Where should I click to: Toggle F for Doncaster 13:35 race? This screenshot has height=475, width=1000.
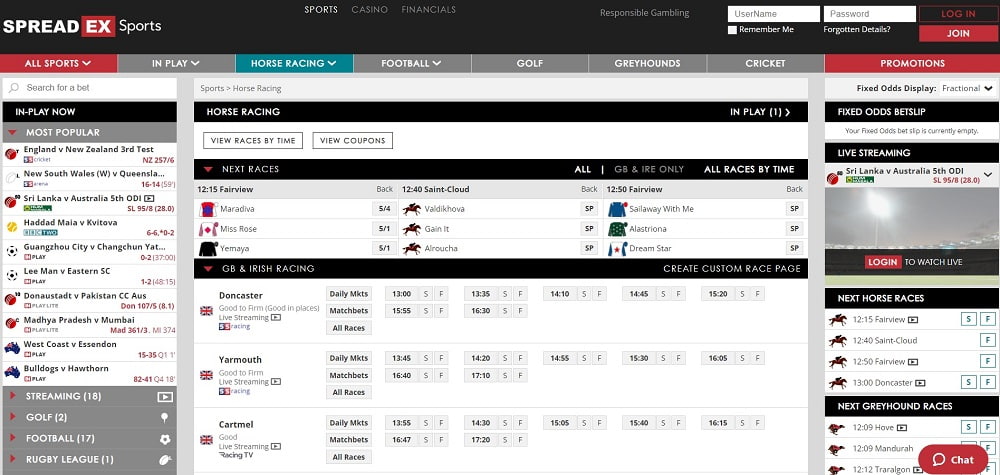pos(520,294)
